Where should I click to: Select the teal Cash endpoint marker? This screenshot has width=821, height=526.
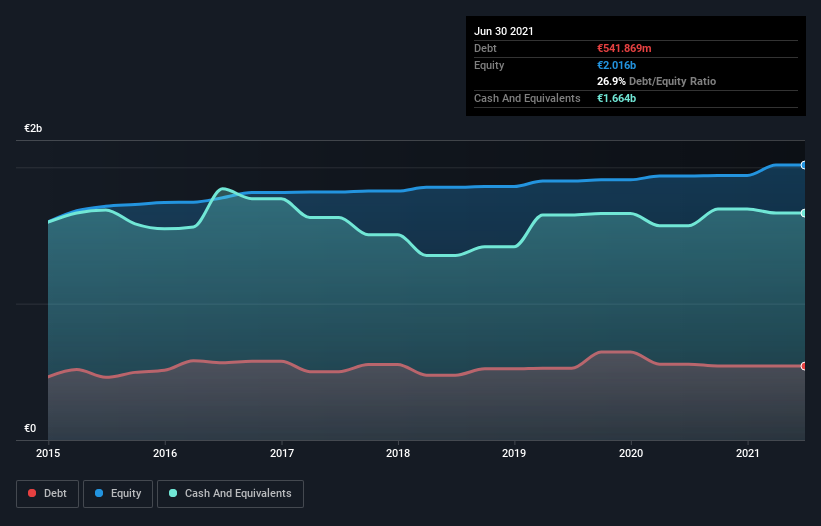point(803,213)
